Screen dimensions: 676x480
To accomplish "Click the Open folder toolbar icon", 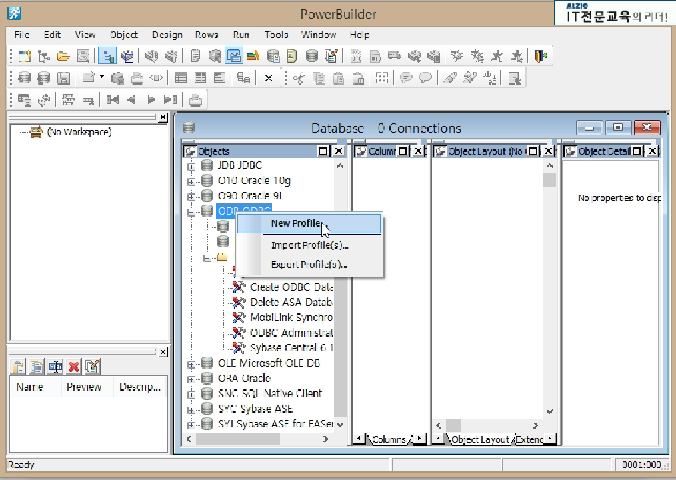I will (x=63, y=56).
